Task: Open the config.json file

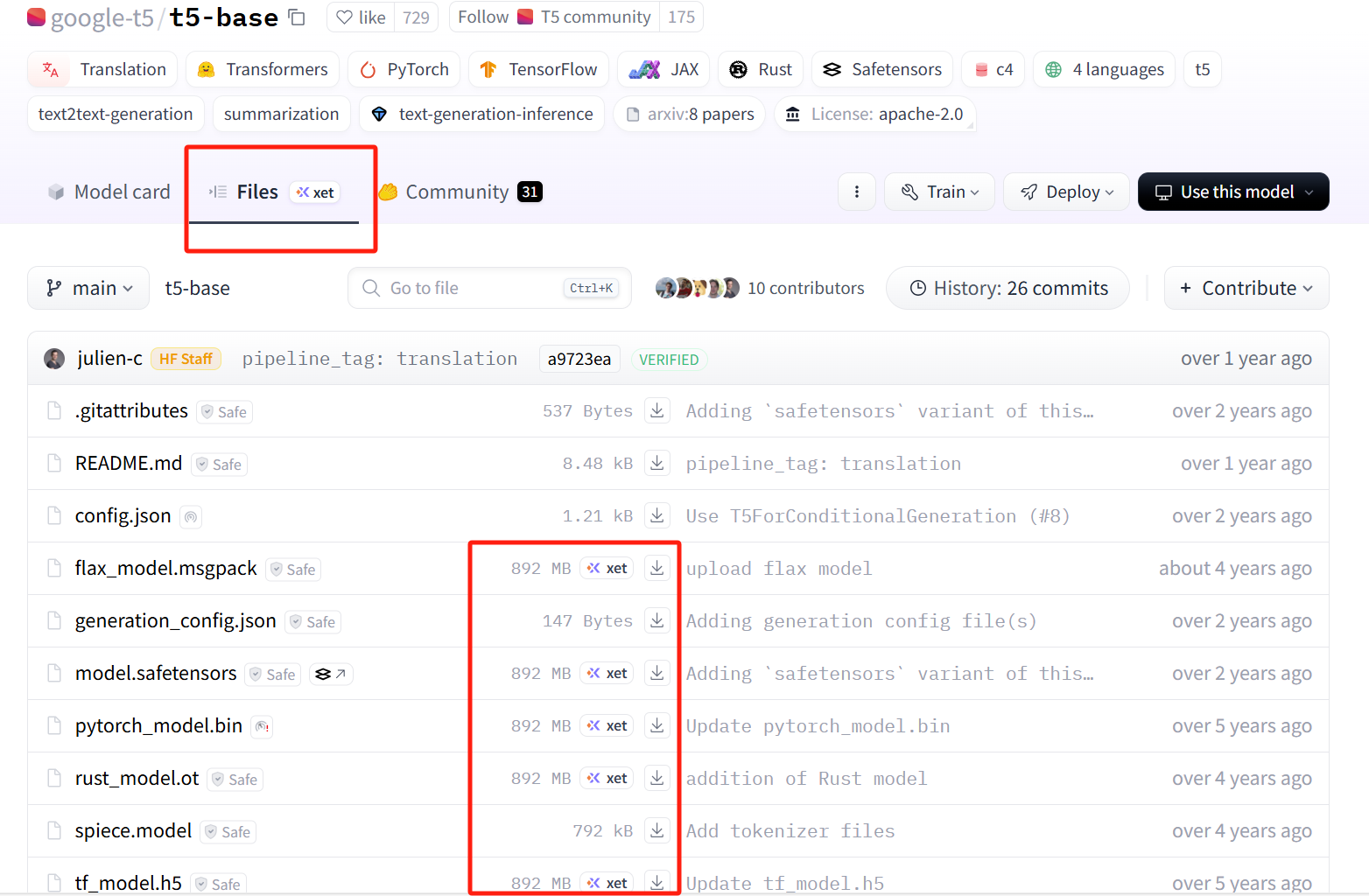Action: 123,515
